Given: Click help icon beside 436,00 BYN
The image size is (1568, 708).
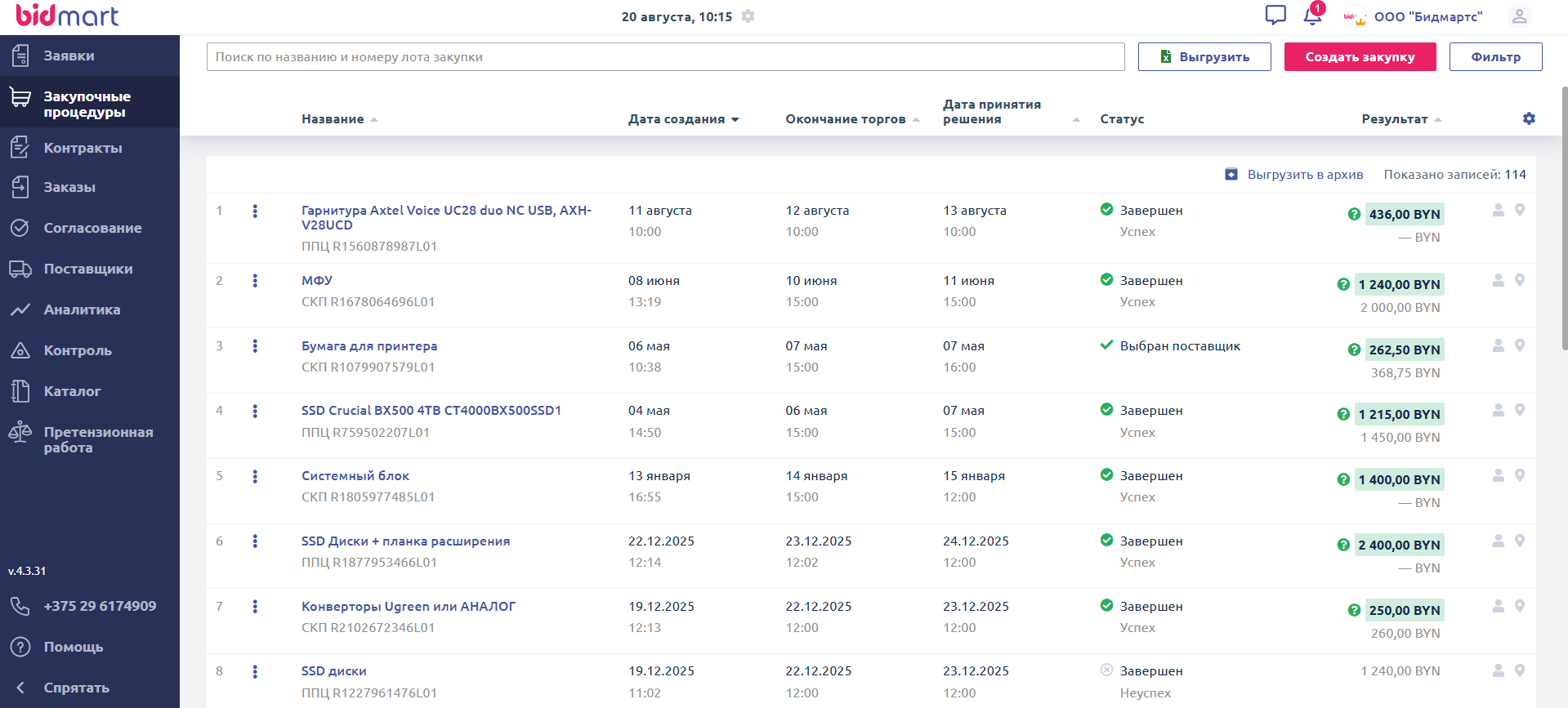Looking at the screenshot, I should pyautogui.click(x=1354, y=214).
